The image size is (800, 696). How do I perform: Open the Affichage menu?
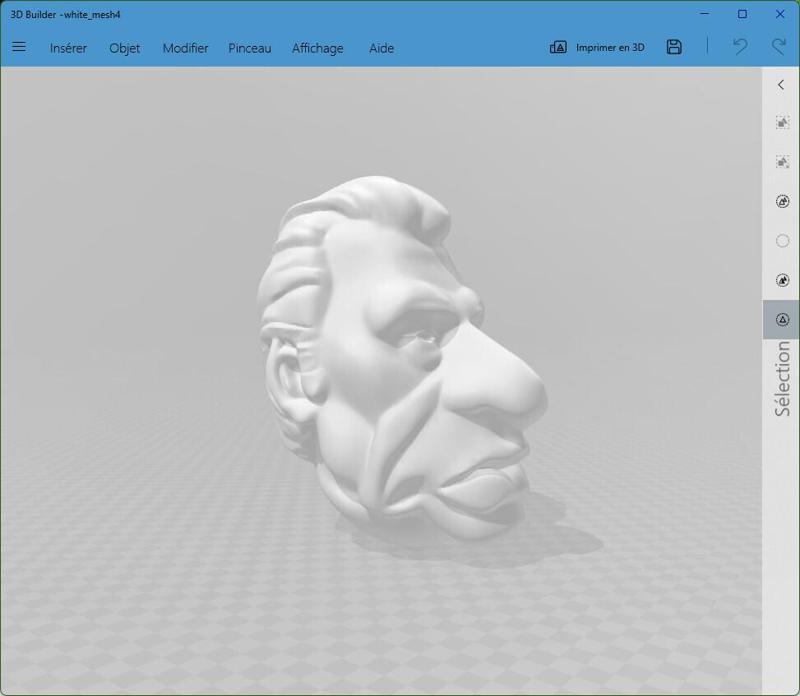pyautogui.click(x=317, y=48)
